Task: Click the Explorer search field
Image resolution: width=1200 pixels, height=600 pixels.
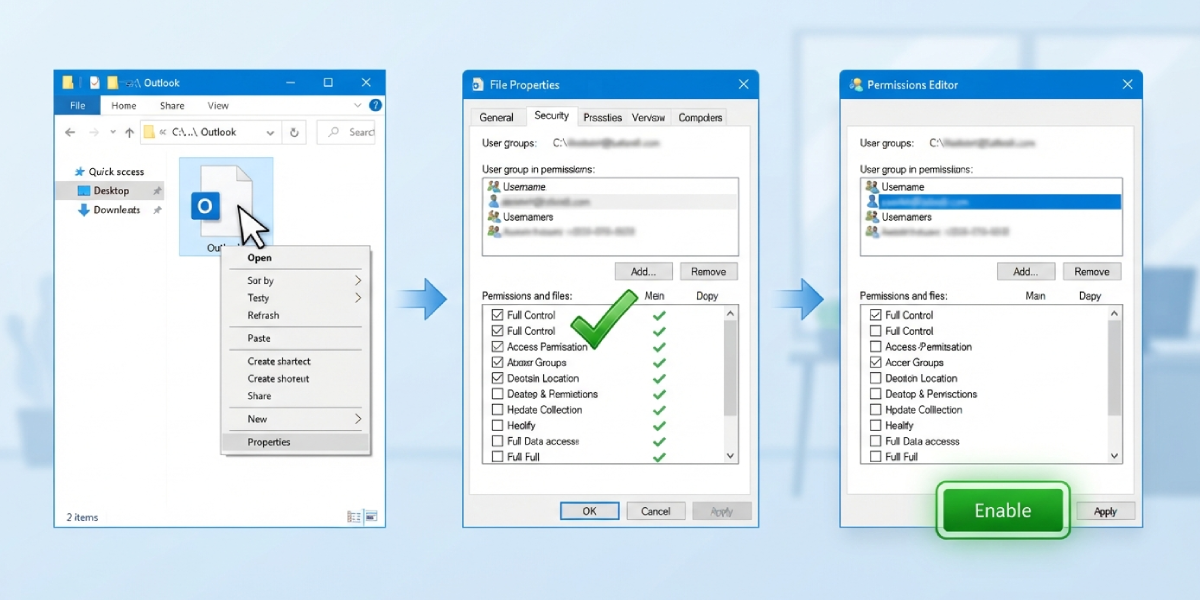Action: [x=346, y=132]
